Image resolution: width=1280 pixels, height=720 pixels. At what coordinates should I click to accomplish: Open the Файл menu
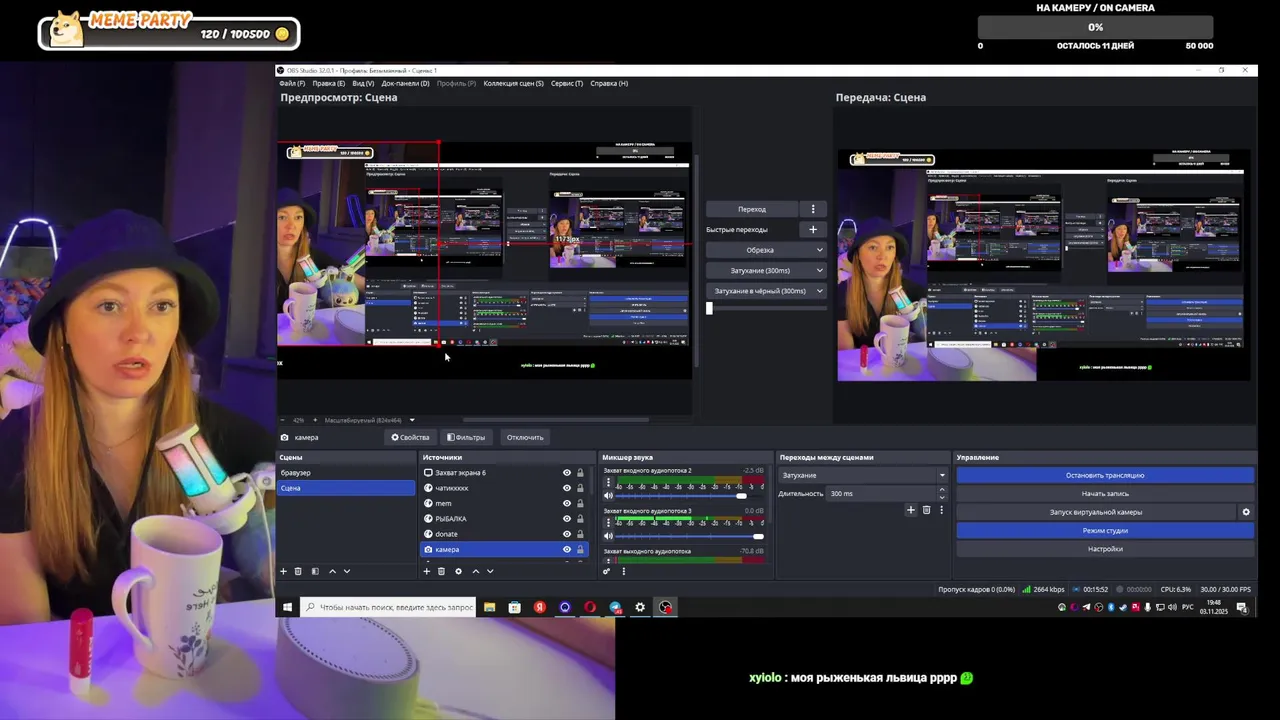pos(292,83)
